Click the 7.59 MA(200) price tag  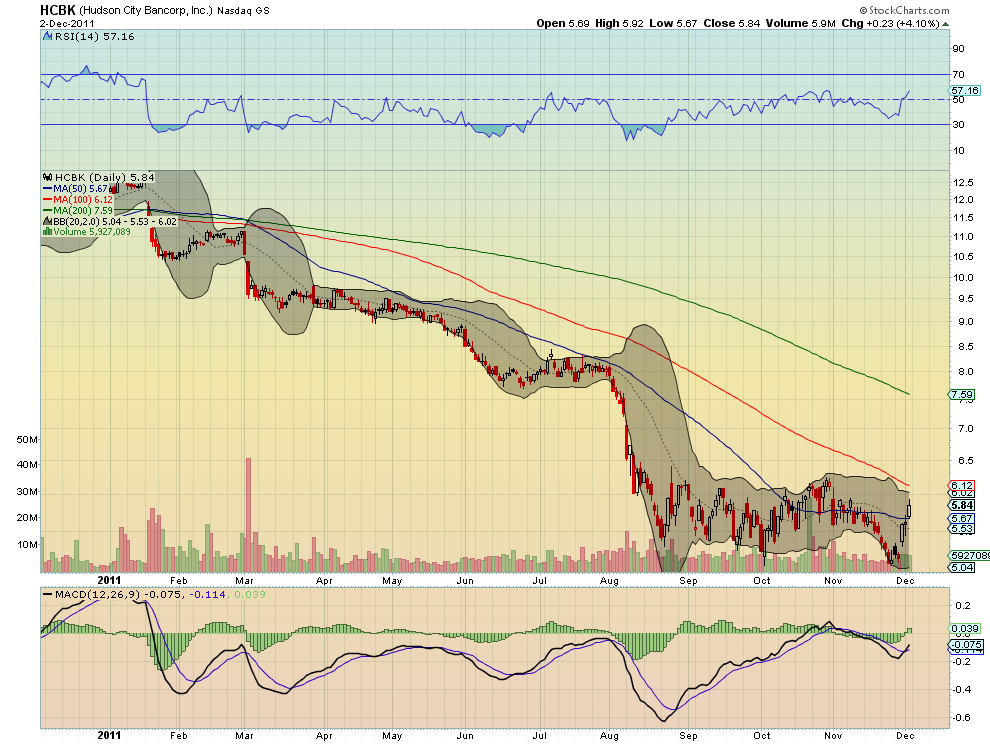pos(962,395)
